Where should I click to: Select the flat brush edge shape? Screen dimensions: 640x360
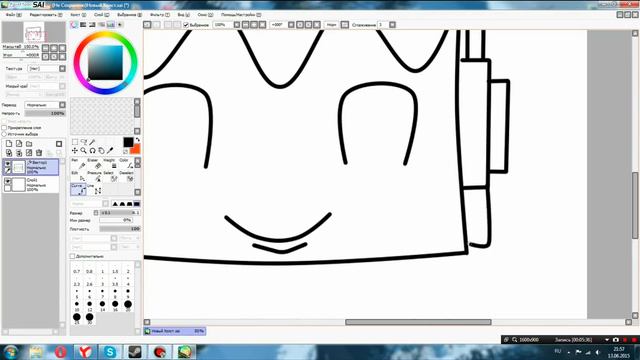click(x=137, y=204)
